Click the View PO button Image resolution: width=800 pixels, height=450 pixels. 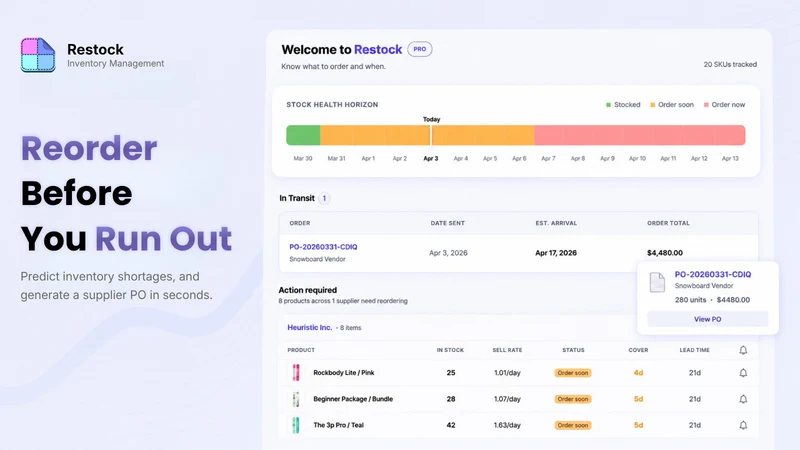[x=708, y=319]
